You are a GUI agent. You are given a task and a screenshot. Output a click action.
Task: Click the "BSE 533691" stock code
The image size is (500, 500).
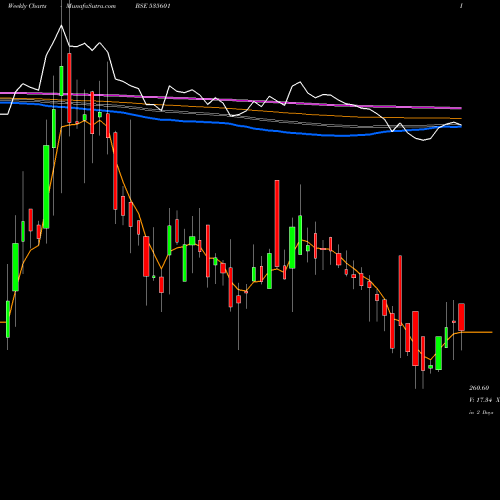[153, 6]
